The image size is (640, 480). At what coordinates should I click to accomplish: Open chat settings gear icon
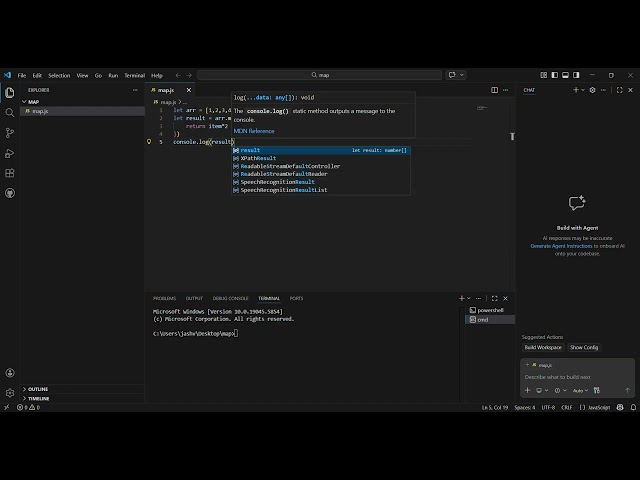tap(592, 90)
